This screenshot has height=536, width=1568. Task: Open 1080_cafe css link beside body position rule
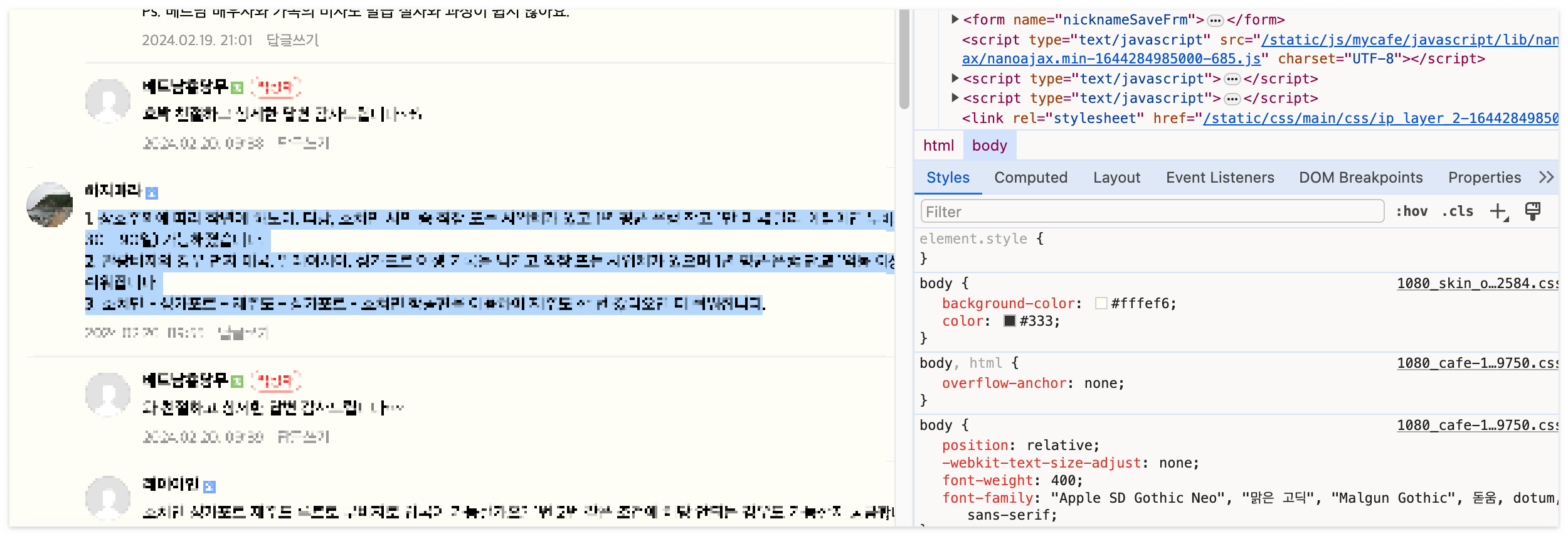[x=1477, y=425]
